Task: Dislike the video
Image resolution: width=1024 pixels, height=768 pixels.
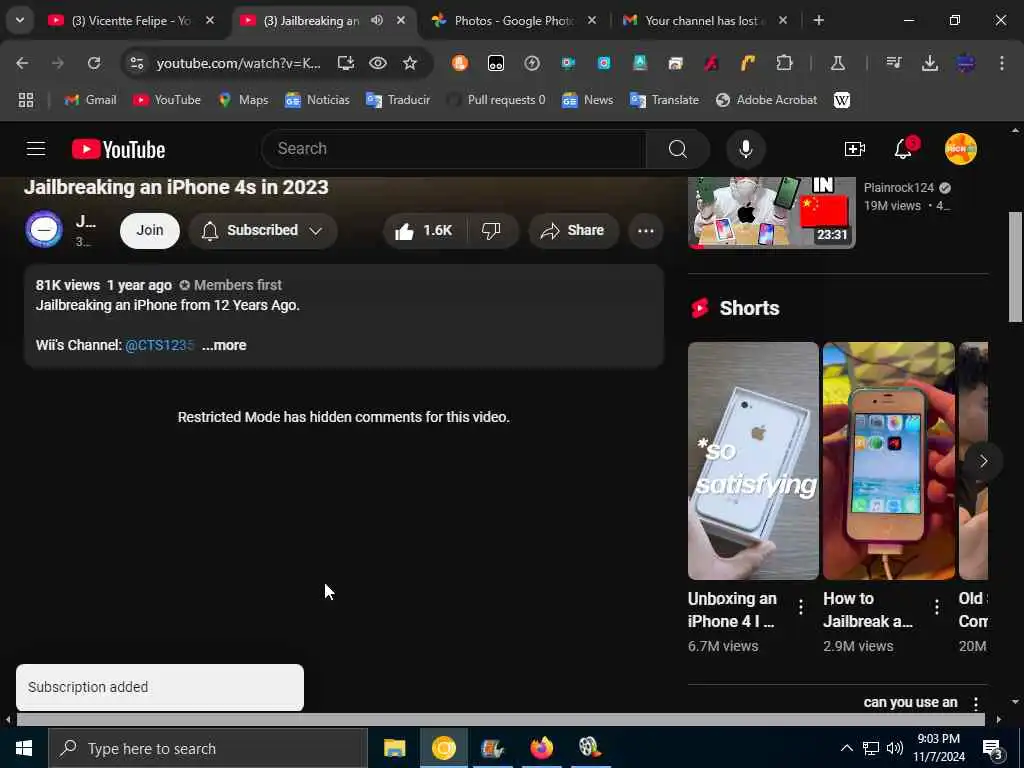Action: 492,231
